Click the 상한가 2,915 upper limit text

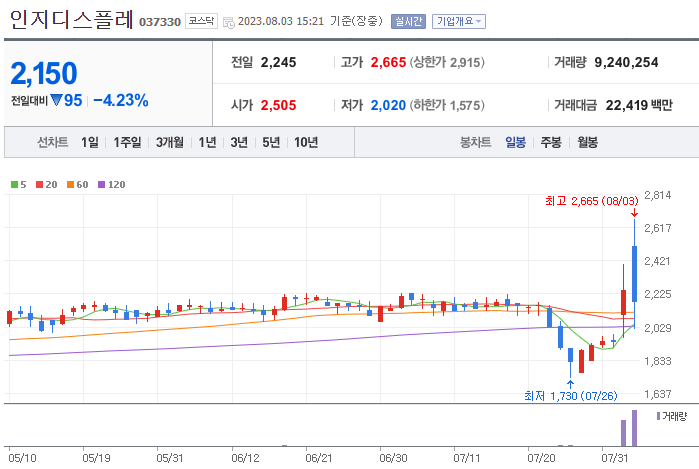(x=447, y=62)
